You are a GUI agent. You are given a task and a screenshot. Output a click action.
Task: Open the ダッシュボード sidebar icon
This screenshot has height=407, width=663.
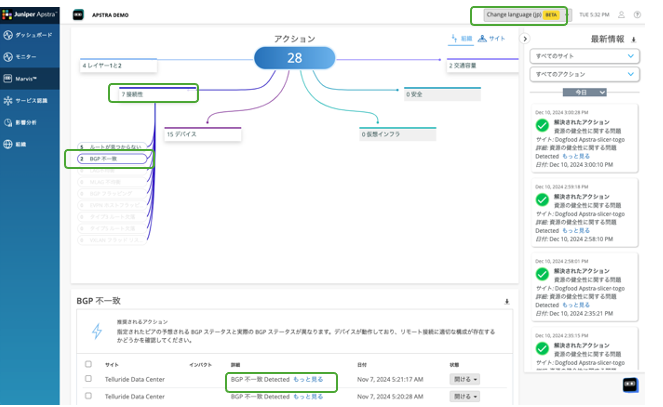point(9,35)
